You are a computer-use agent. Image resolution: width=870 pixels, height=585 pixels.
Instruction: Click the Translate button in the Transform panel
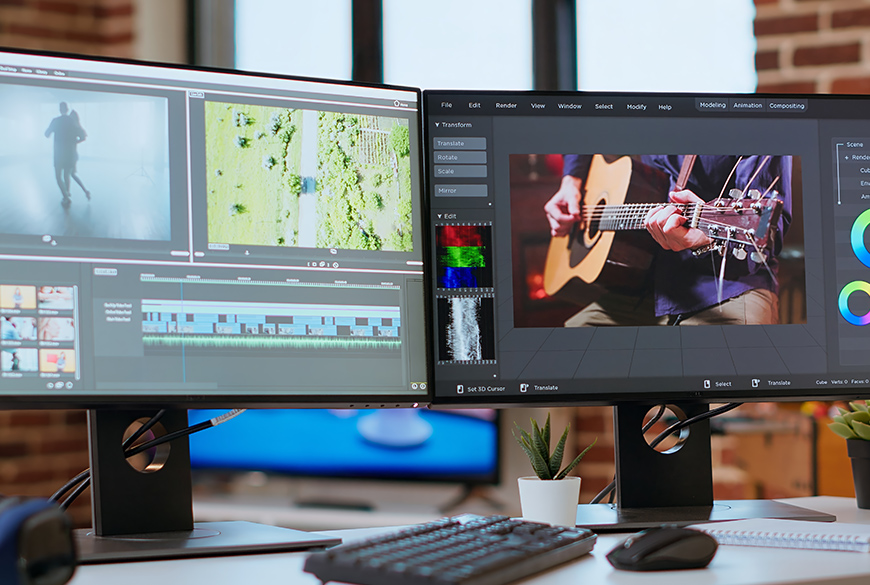pyautogui.click(x=460, y=143)
